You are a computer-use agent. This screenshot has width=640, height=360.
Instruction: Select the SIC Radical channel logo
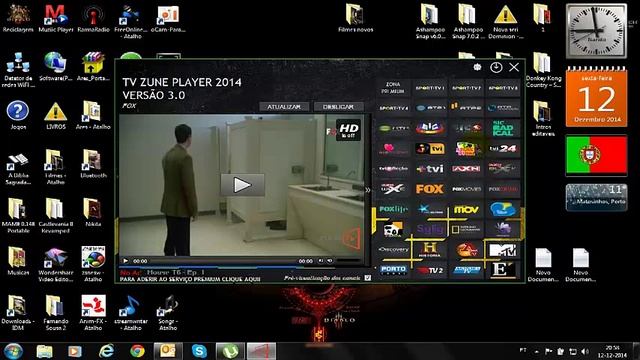click(x=503, y=128)
